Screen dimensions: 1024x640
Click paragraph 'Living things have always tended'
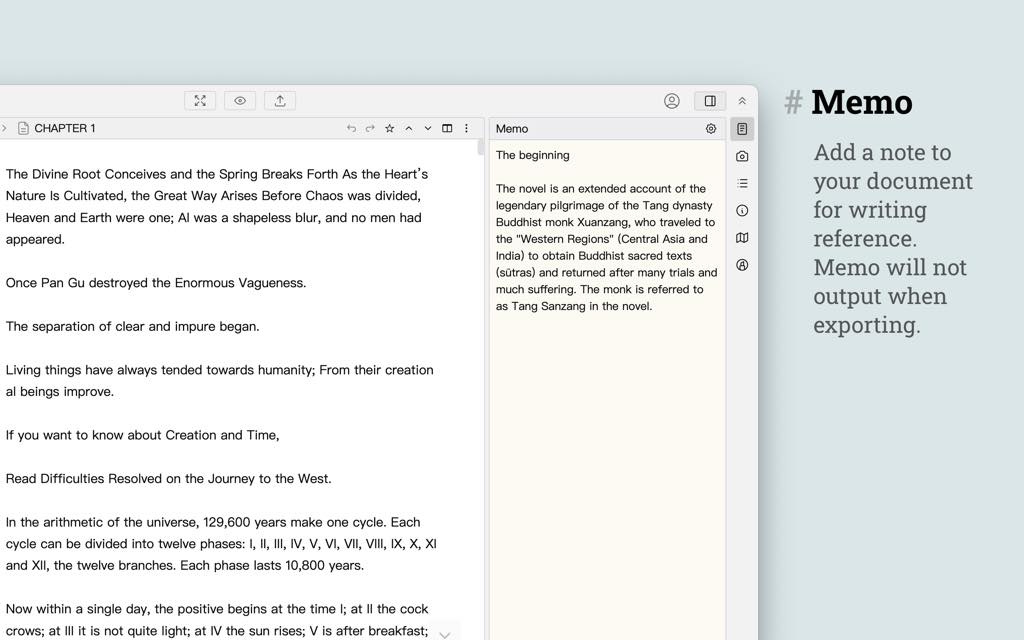point(219,381)
